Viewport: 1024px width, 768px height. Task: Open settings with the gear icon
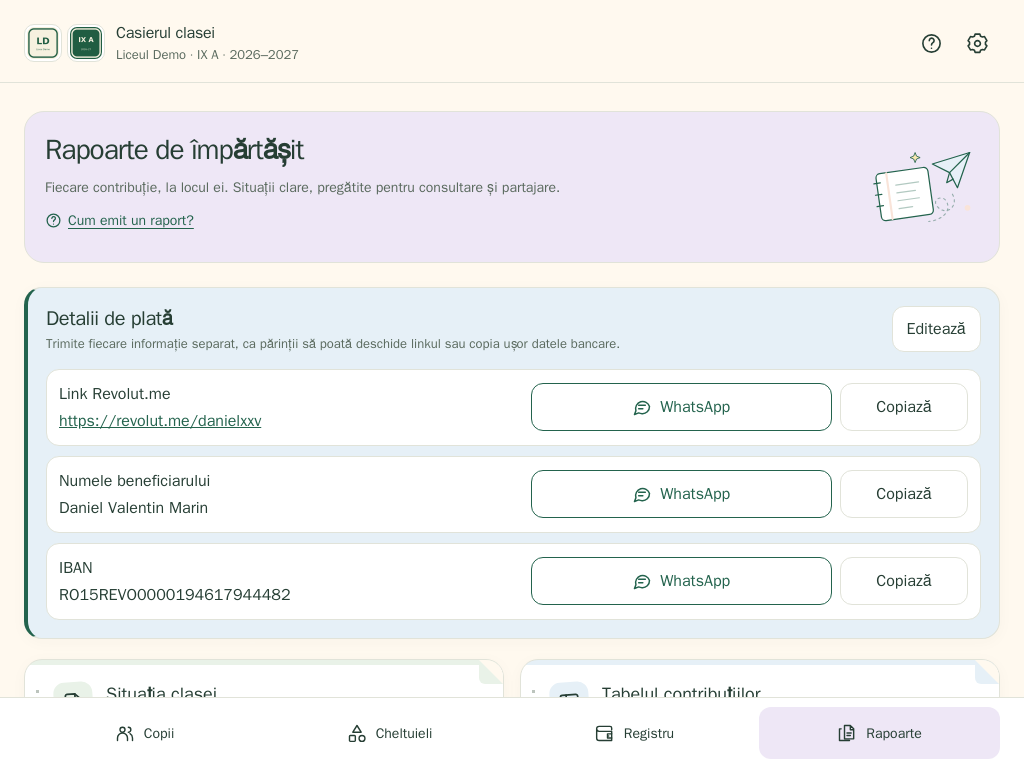pos(977,43)
